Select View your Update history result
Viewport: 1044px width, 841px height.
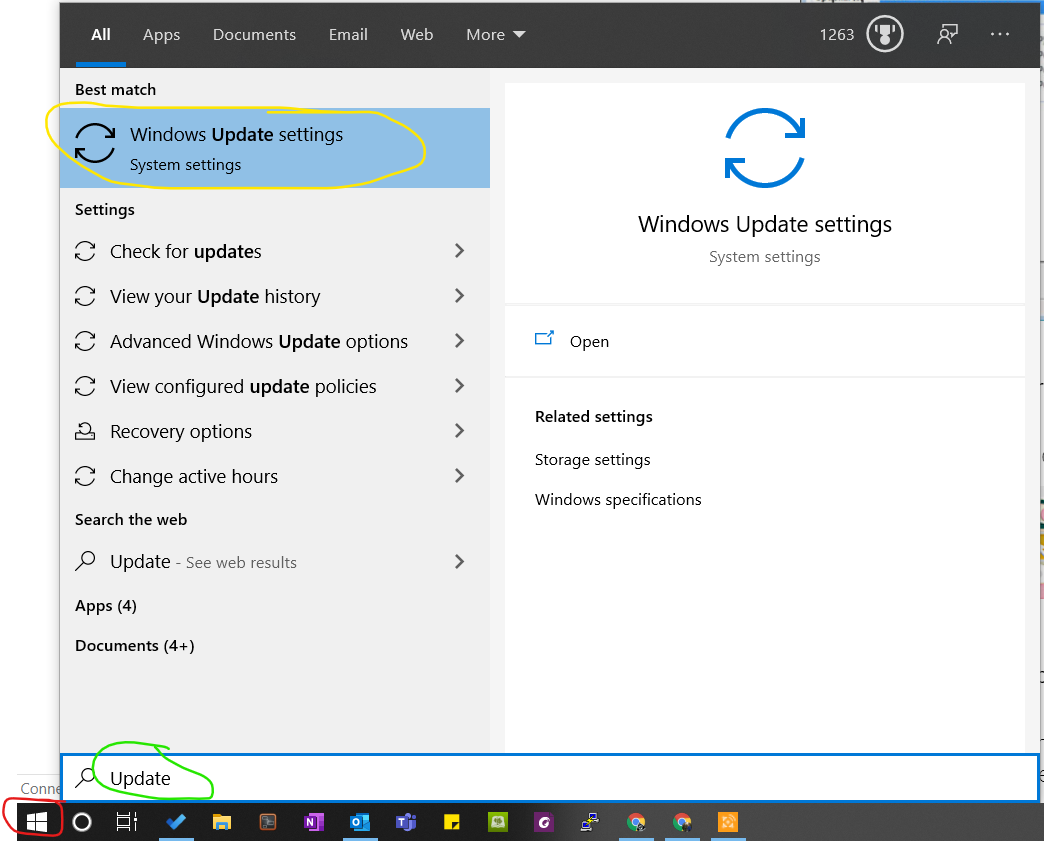[x=274, y=296]
